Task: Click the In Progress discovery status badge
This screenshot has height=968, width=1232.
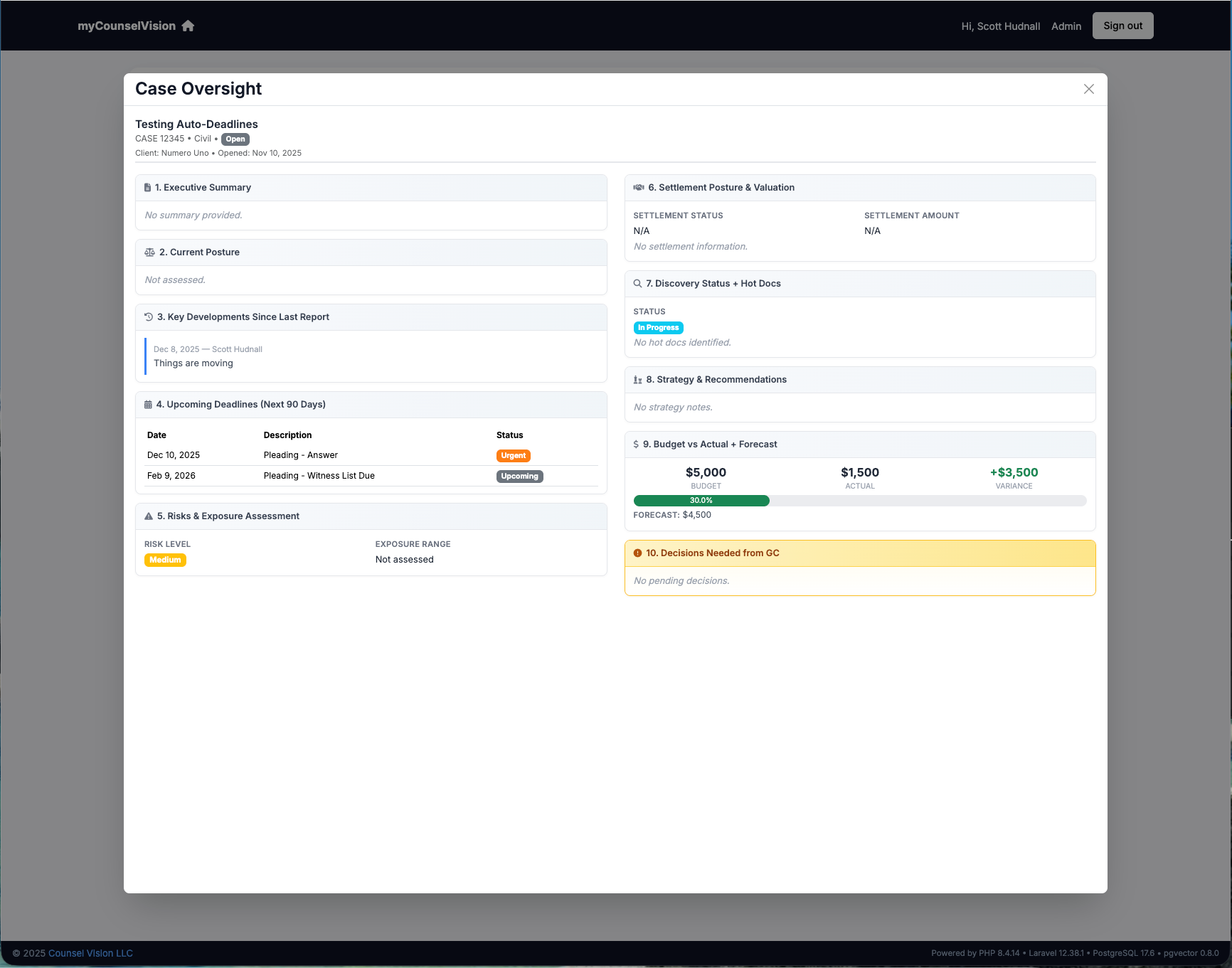Action: tap(658, 328)
